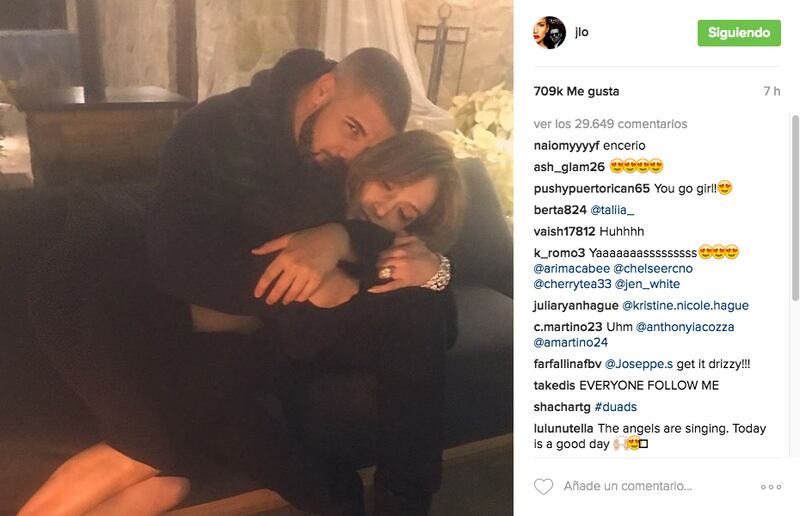800x516 pixels.
Task: Click the posted photo
Action: tap(257, 258)
